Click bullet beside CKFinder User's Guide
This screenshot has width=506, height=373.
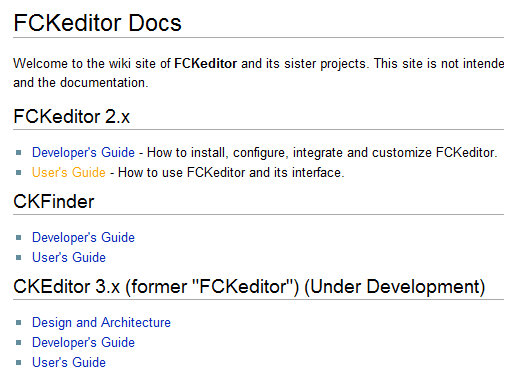point(19,258)
